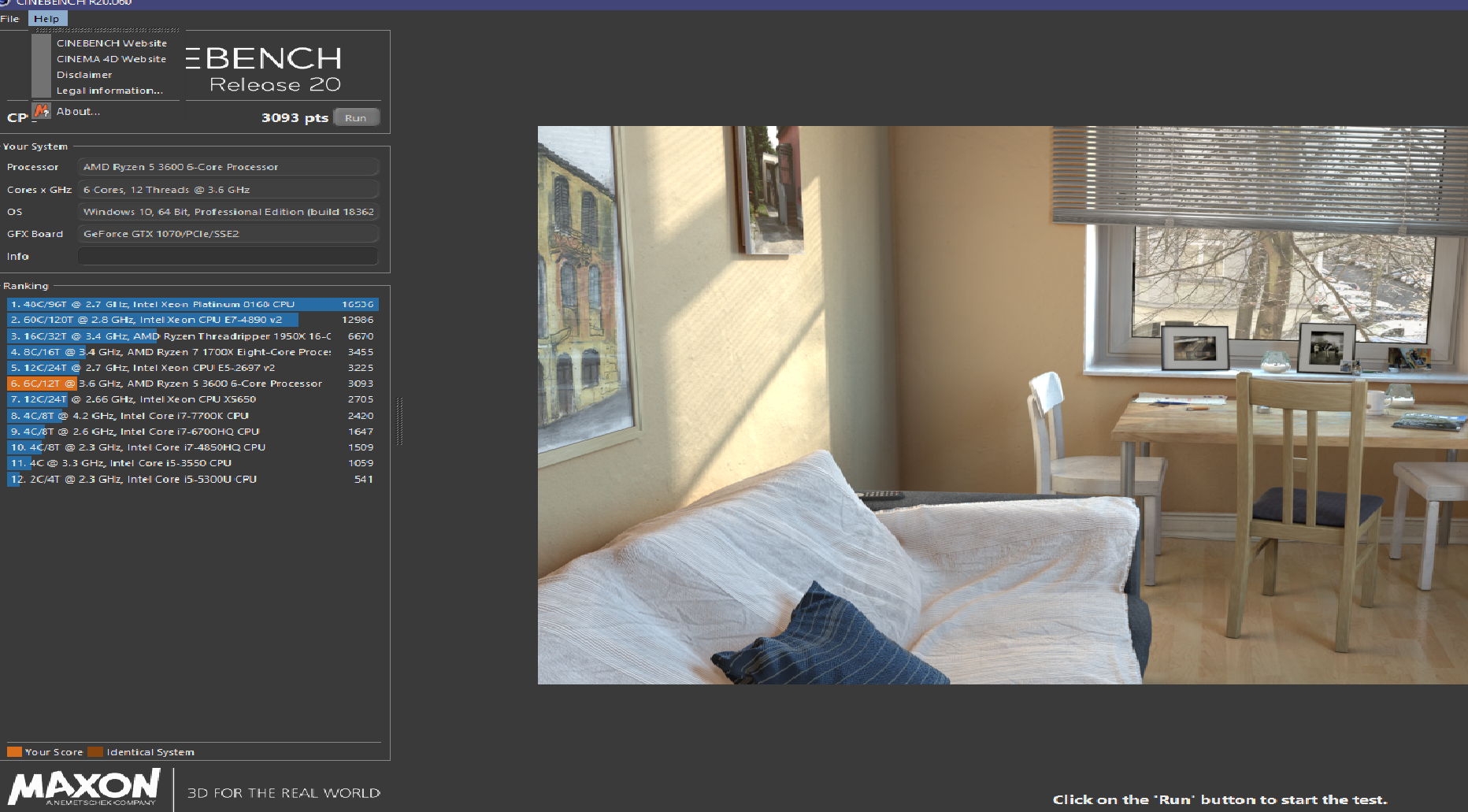This screenshot has width=1468, height=812.
Task: Select ranking row 11 Core i5-3550
Action: 193,463
